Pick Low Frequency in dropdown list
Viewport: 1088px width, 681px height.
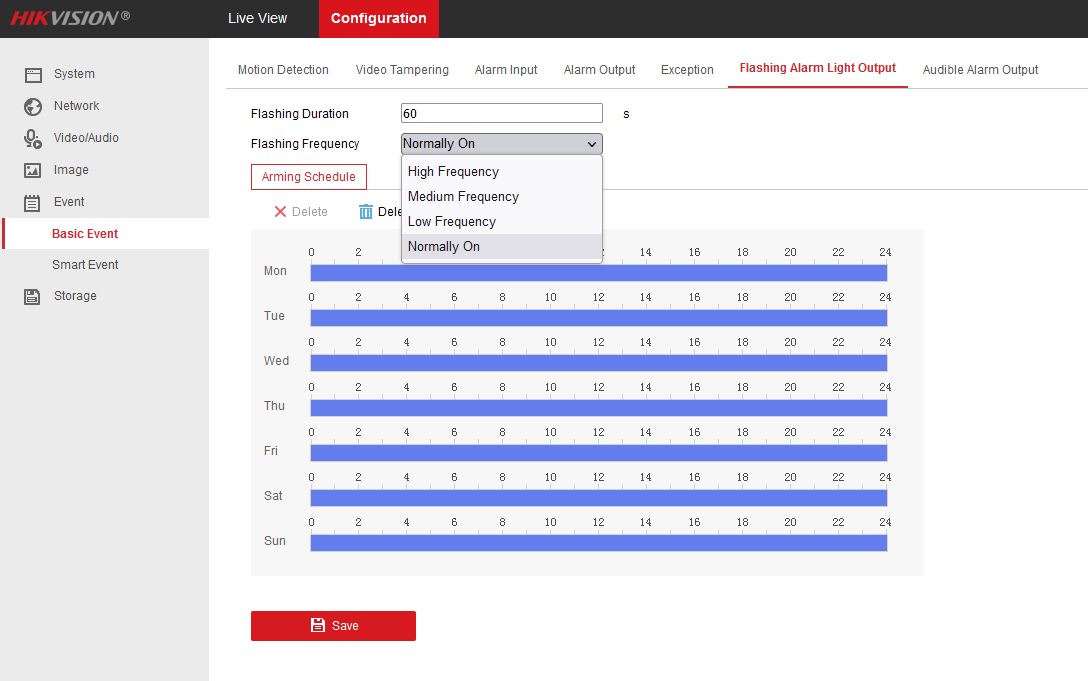tap(451, 222)
